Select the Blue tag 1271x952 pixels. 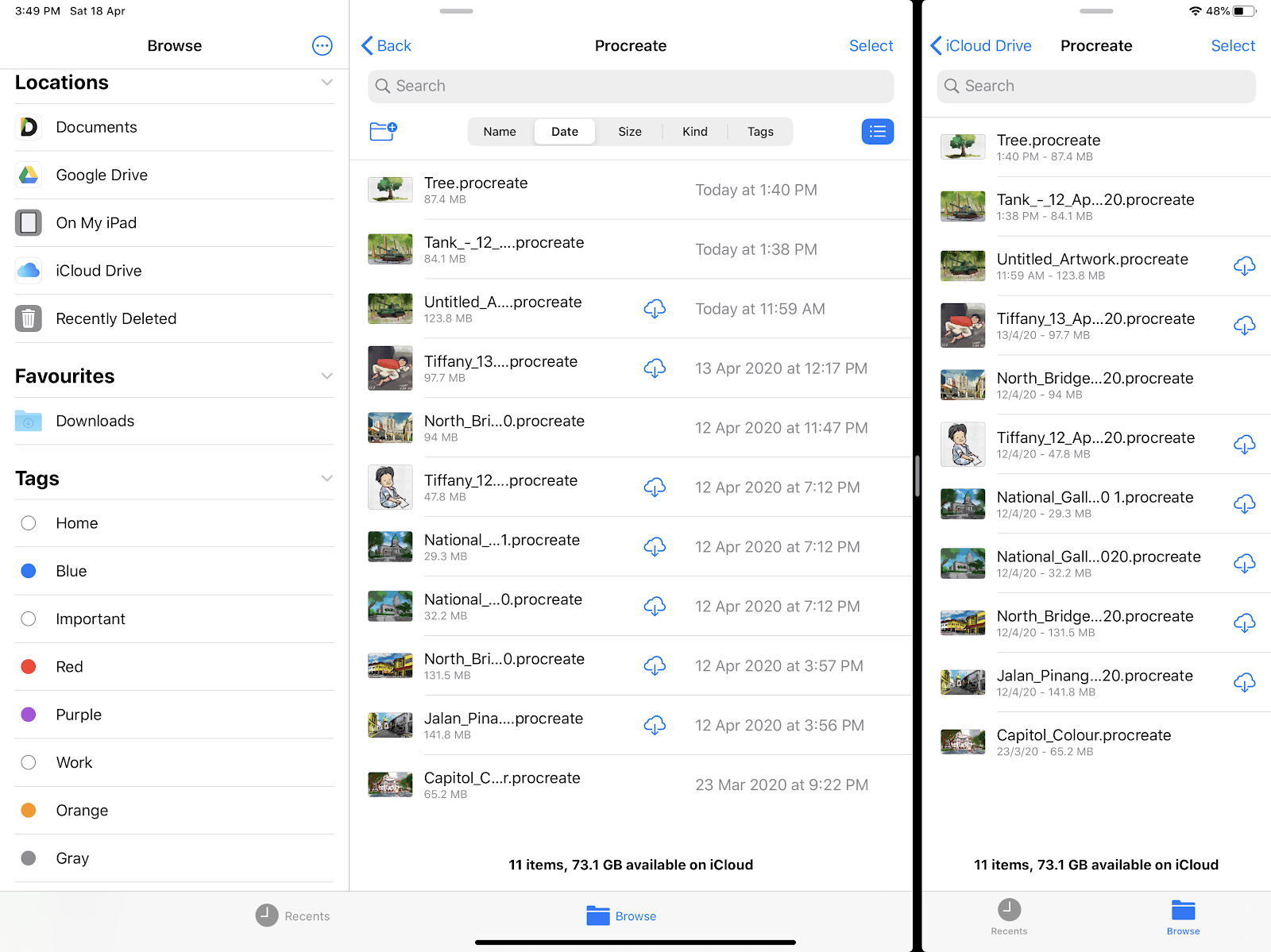(x=174, y=571)
